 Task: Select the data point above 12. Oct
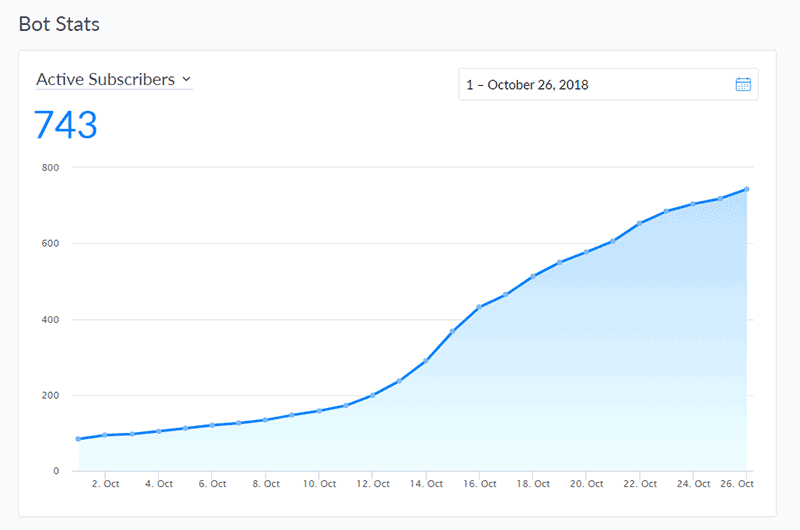[372, 395]
